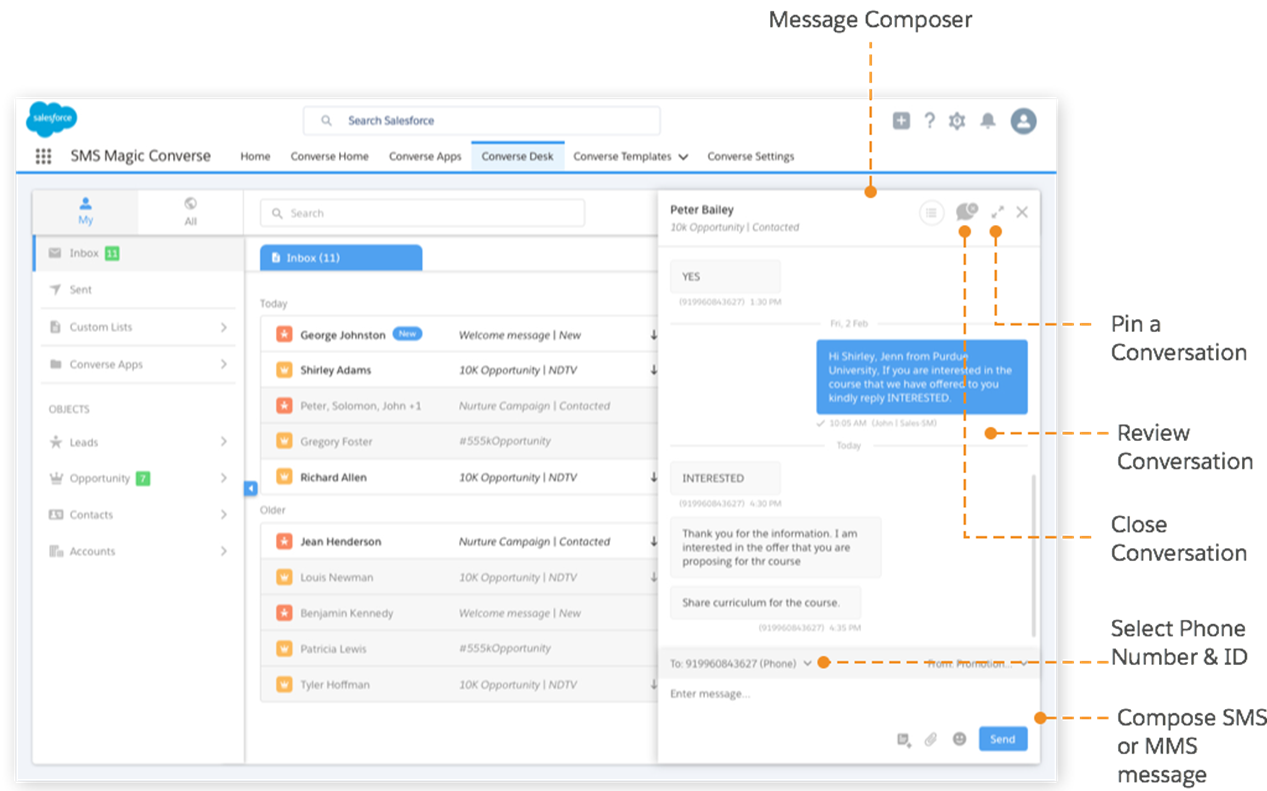Image resolution: width=1267 pixels, height=791 pixels.
Task: Click the SMS Magic Converse app name
Action: tap(141, 156)
